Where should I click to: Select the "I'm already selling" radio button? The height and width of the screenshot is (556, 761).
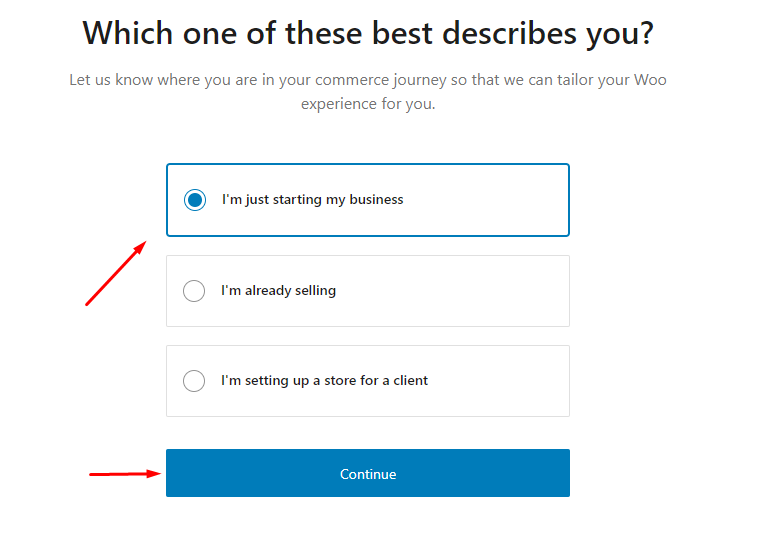(194, 291)
